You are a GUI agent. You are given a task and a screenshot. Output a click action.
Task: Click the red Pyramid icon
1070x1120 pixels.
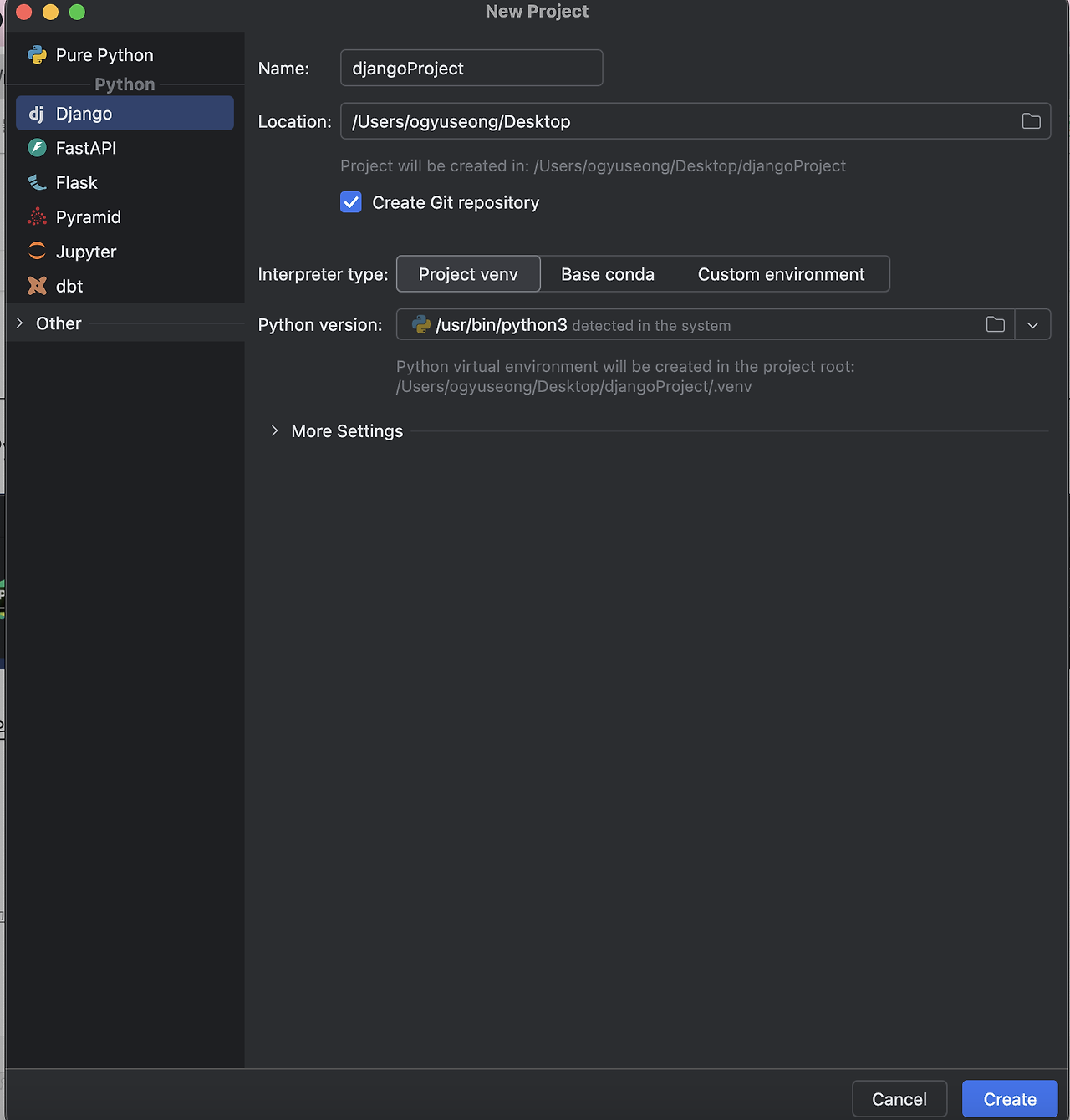37,217
